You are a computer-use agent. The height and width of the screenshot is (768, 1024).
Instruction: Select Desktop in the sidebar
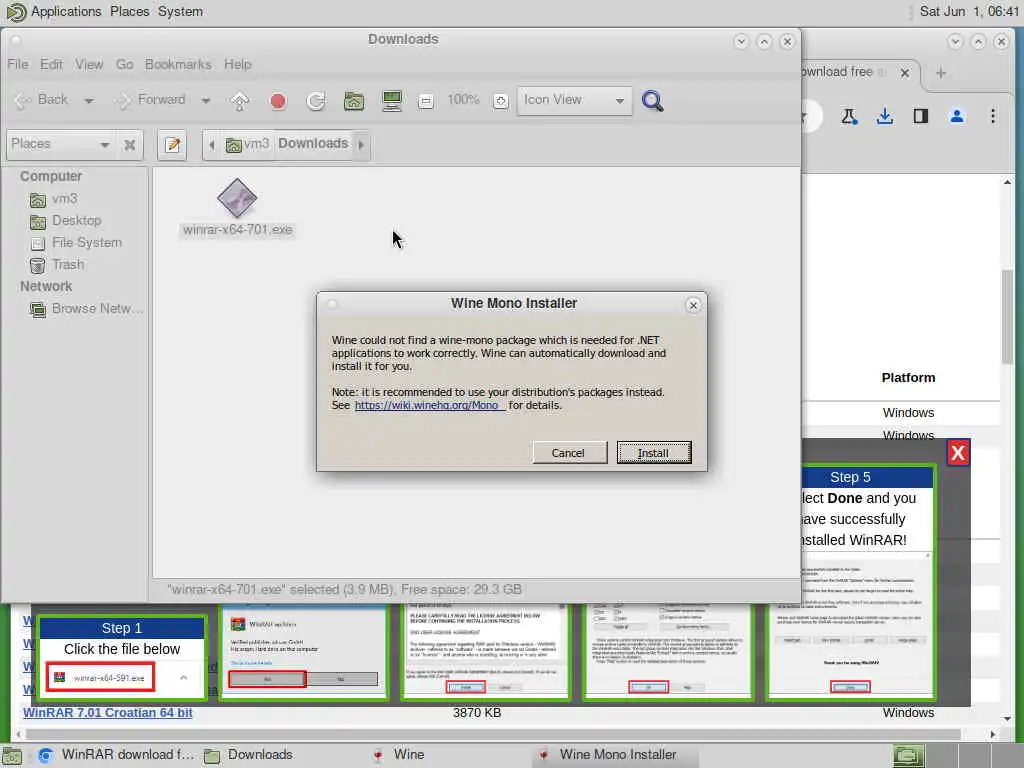click(76, 221)
